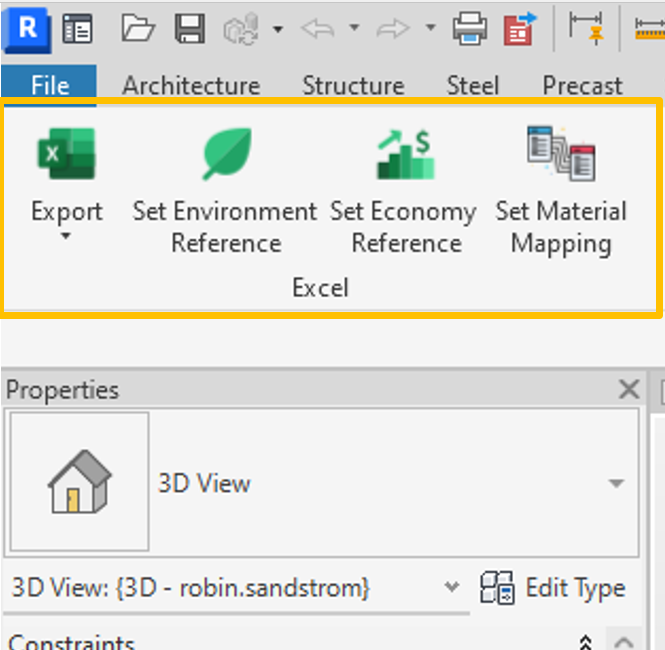Close the Properties palette
The width and height of the screenshot is (665, 650).
[x=629, y=389]
